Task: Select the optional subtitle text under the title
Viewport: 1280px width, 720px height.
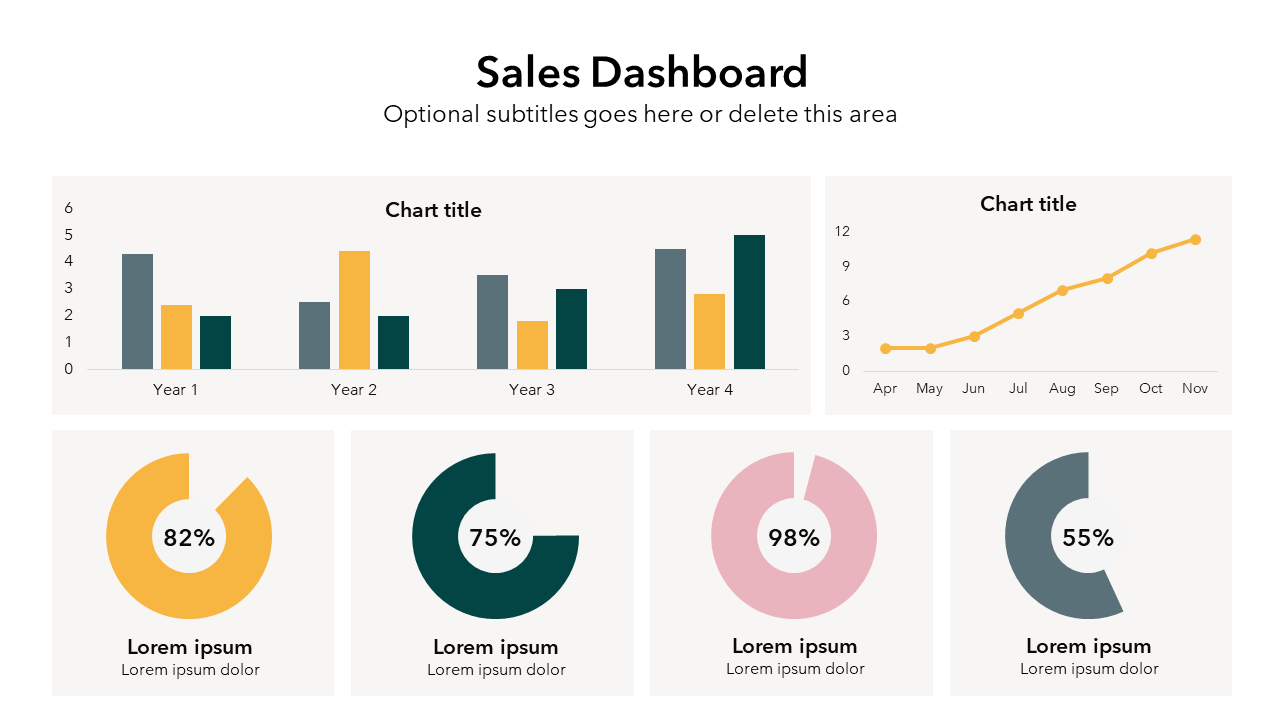Action: (x=640, y=114)
